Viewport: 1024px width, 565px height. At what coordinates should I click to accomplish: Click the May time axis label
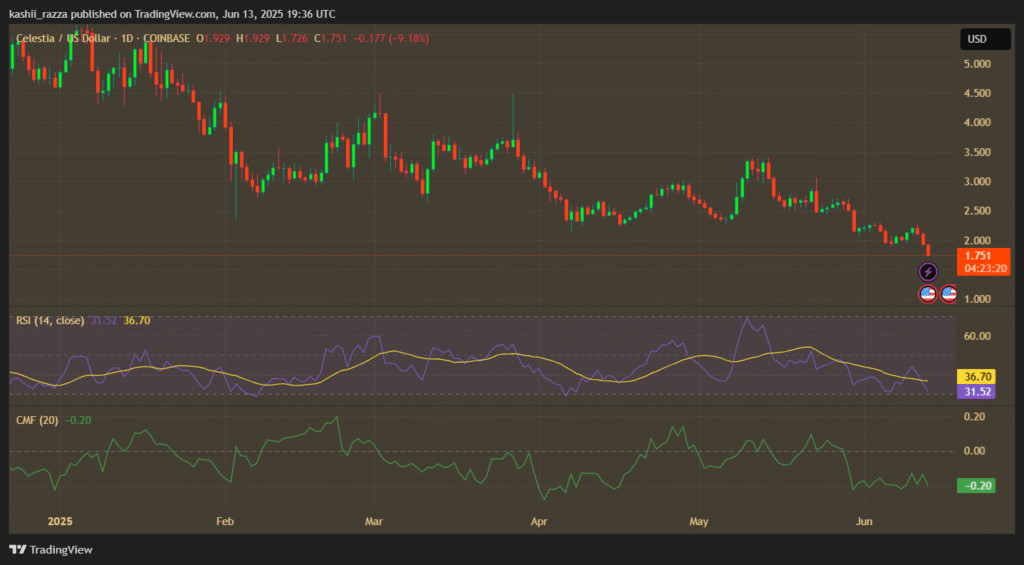pos(699,522)
